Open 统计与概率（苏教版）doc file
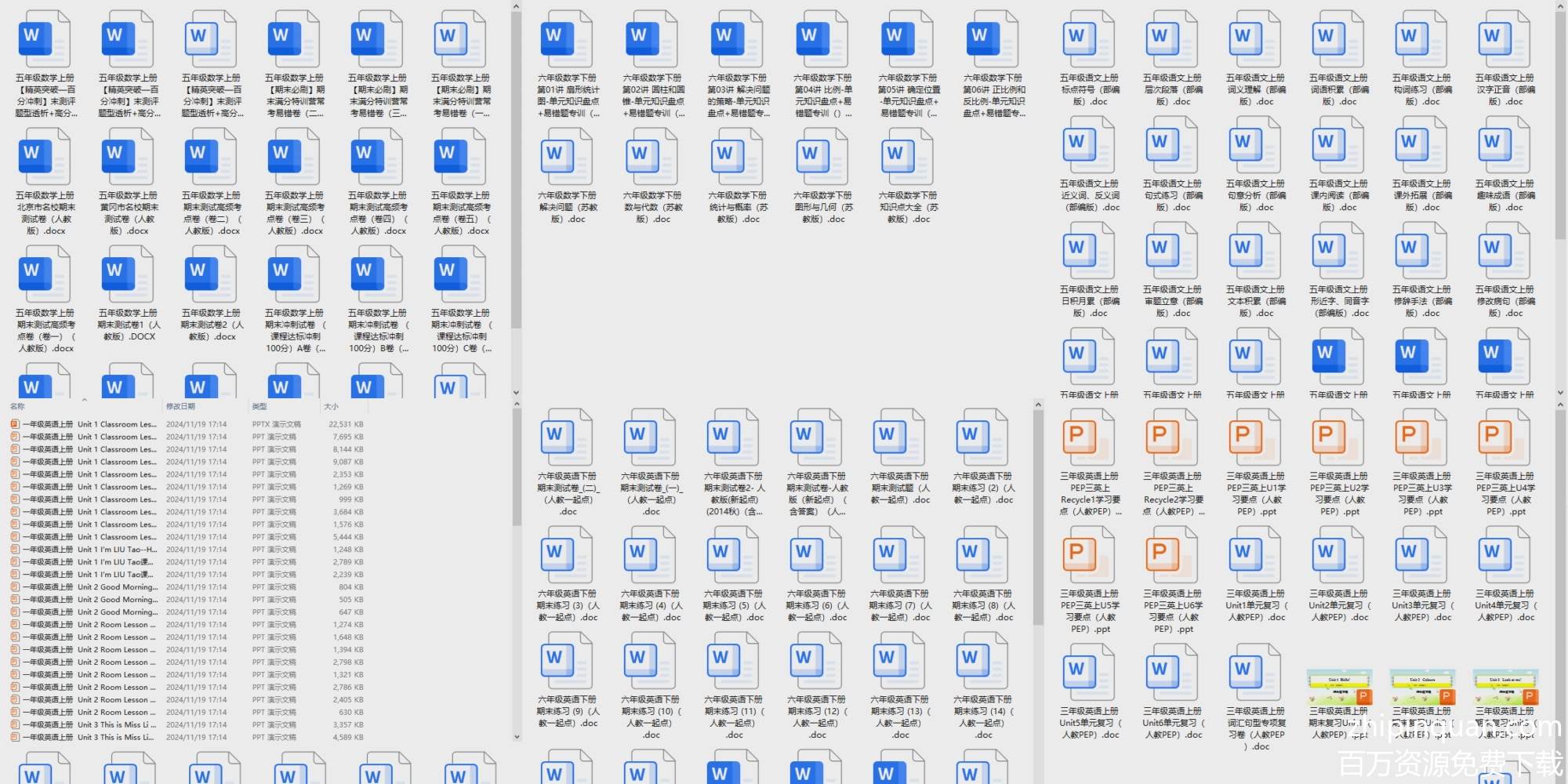Viewport: 1568px width, 784px height. tap(738, 176)
